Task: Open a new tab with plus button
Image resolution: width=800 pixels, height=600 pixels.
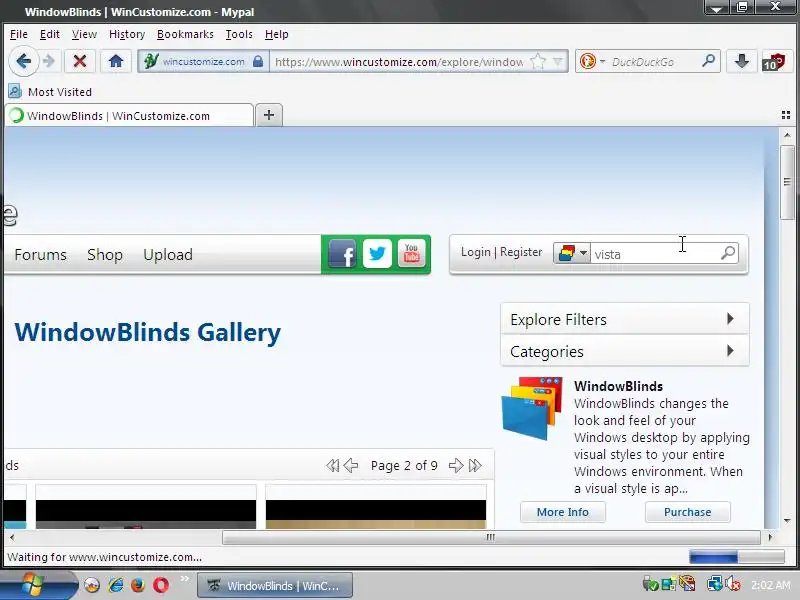Action: point(269,115)
